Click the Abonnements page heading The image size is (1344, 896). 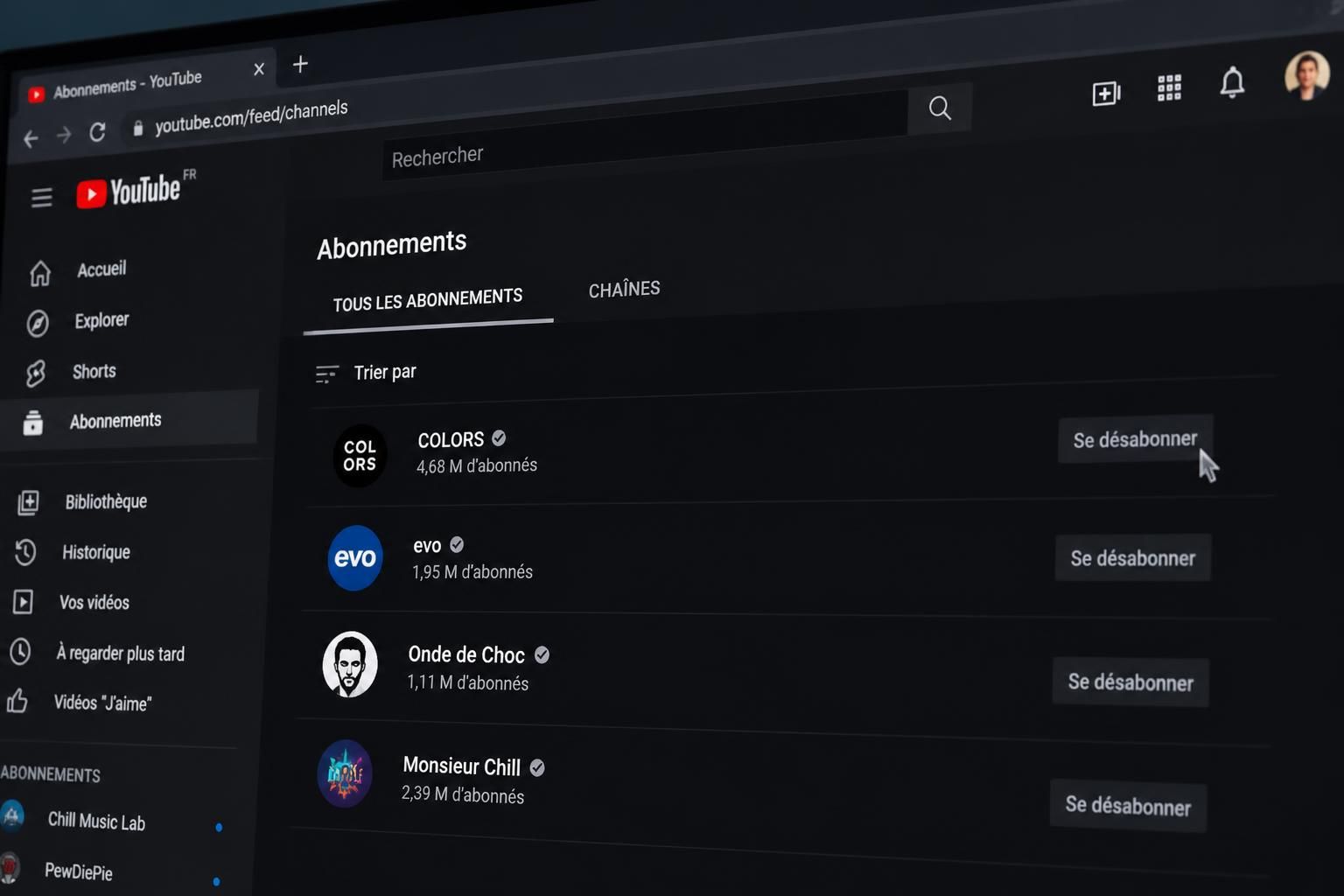click(x=392, y=245)
